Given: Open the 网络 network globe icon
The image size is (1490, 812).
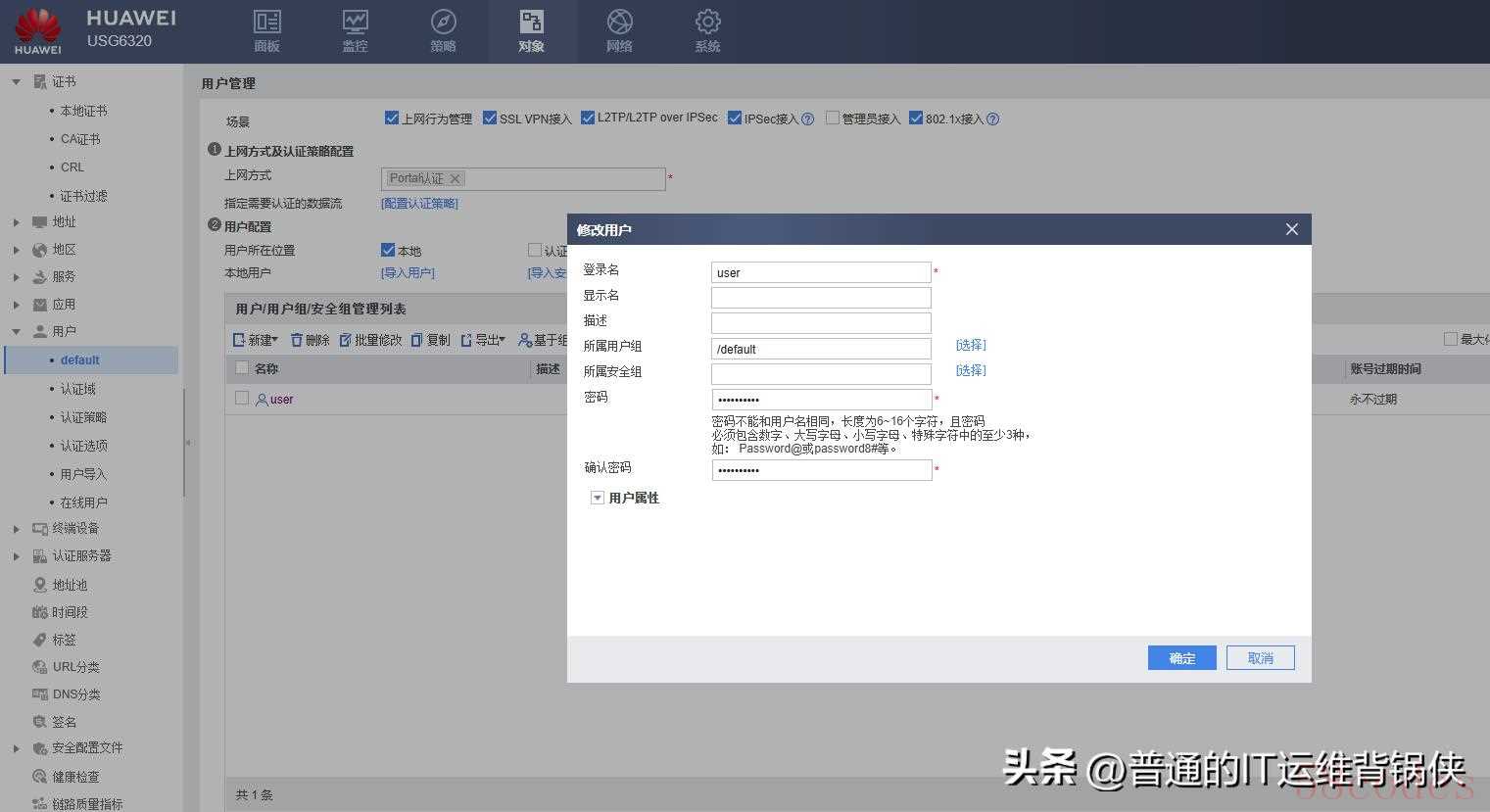Looking at the screenshot, I should click(x=619, y=23).
